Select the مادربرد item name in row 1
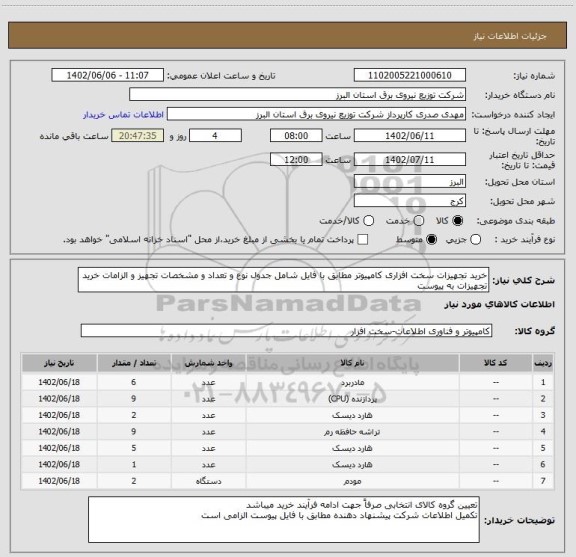Image resolution: width=576 pixels, height=557 pixels. [352, 382]
